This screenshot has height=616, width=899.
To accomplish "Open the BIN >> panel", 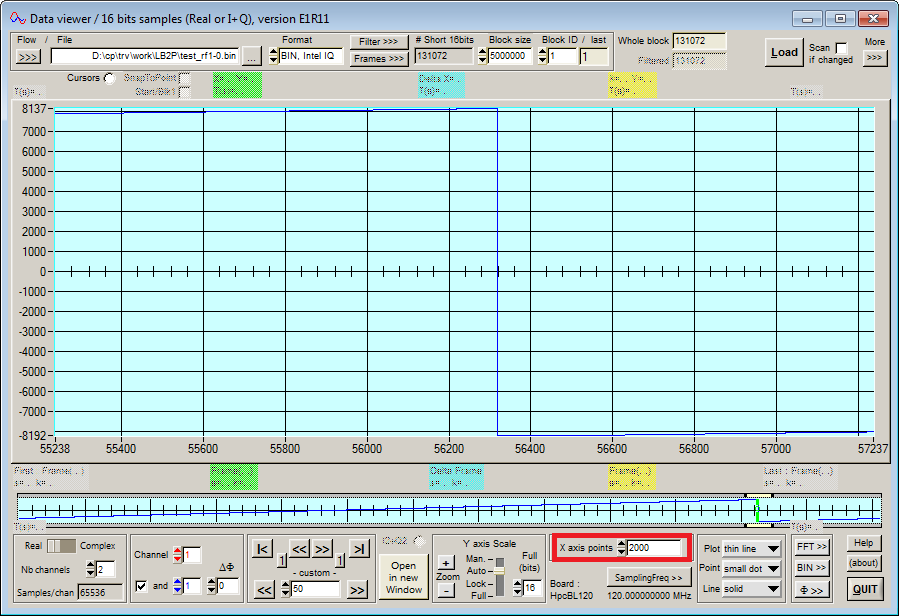I will 811,568.
